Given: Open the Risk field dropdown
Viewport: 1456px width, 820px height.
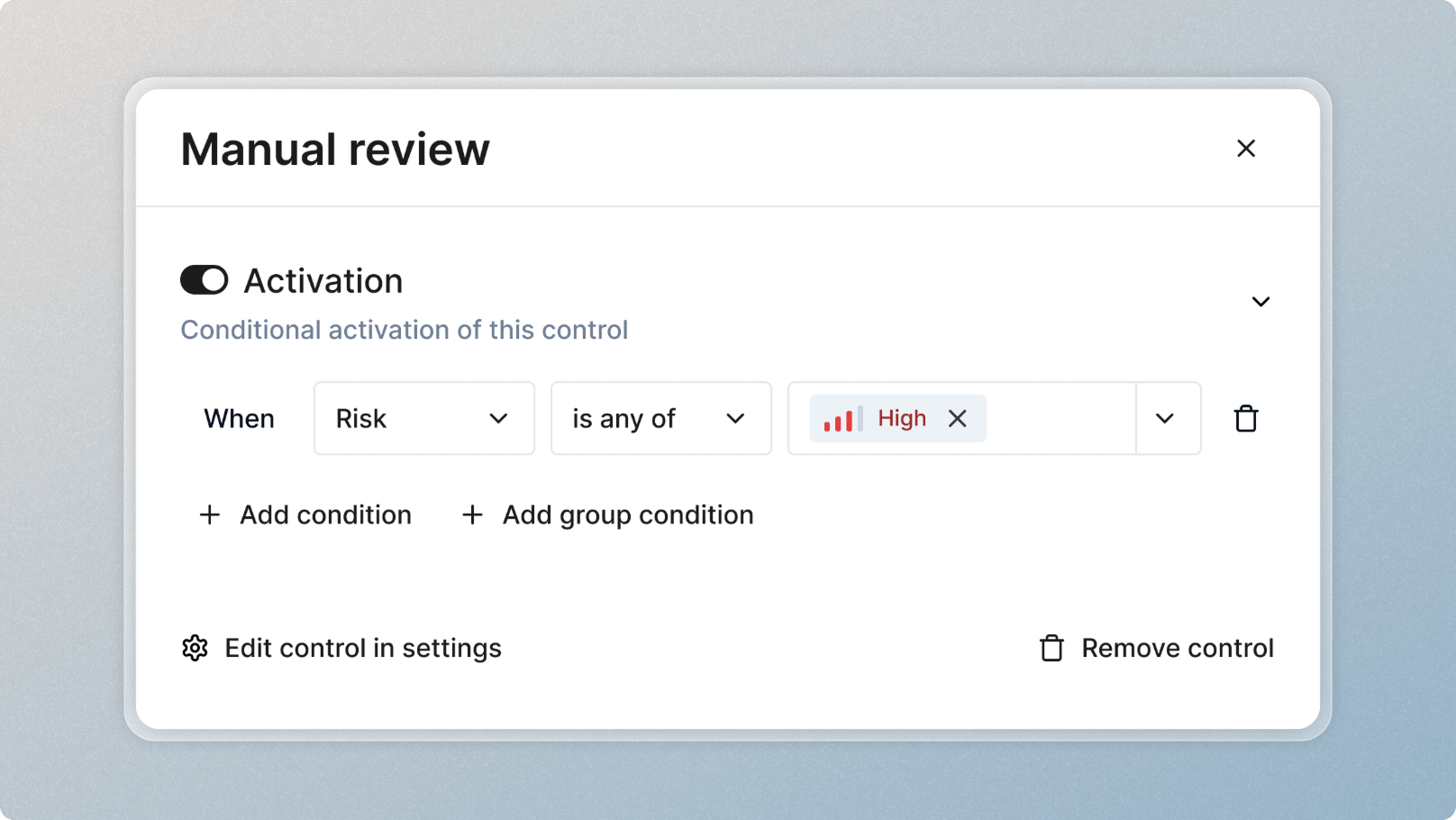Looking at the screenshot, I should (x=424, y=418).
